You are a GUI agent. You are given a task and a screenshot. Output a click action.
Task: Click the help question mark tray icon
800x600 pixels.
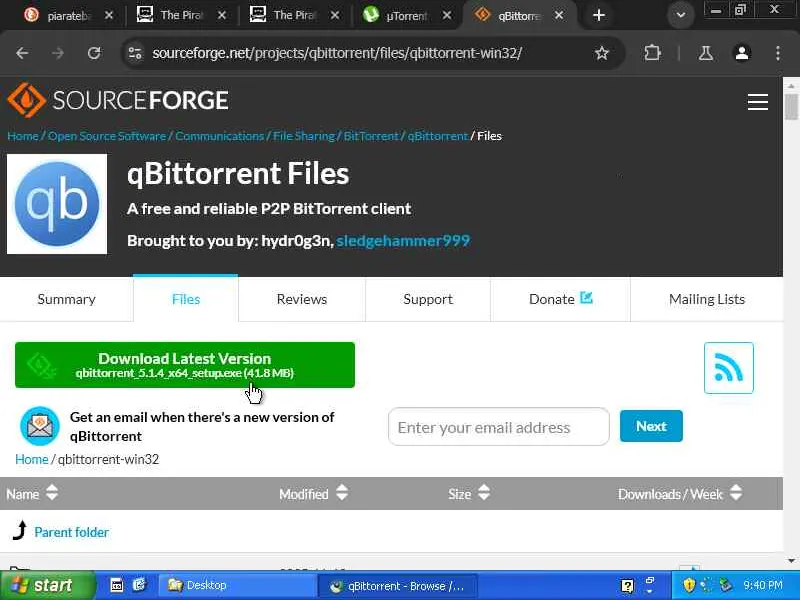click(627, 585)
